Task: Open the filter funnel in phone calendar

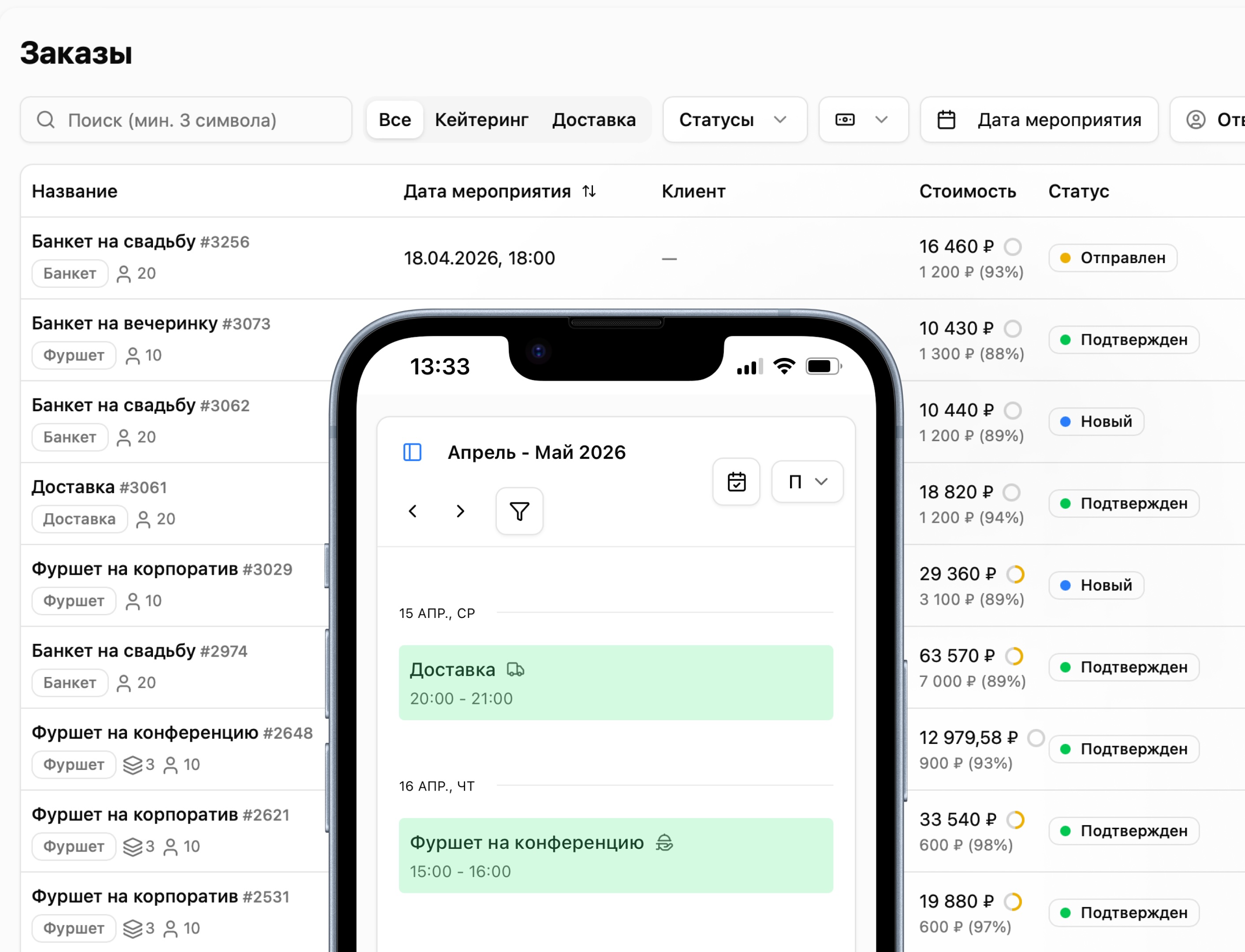Action: [x=519, y=511]
